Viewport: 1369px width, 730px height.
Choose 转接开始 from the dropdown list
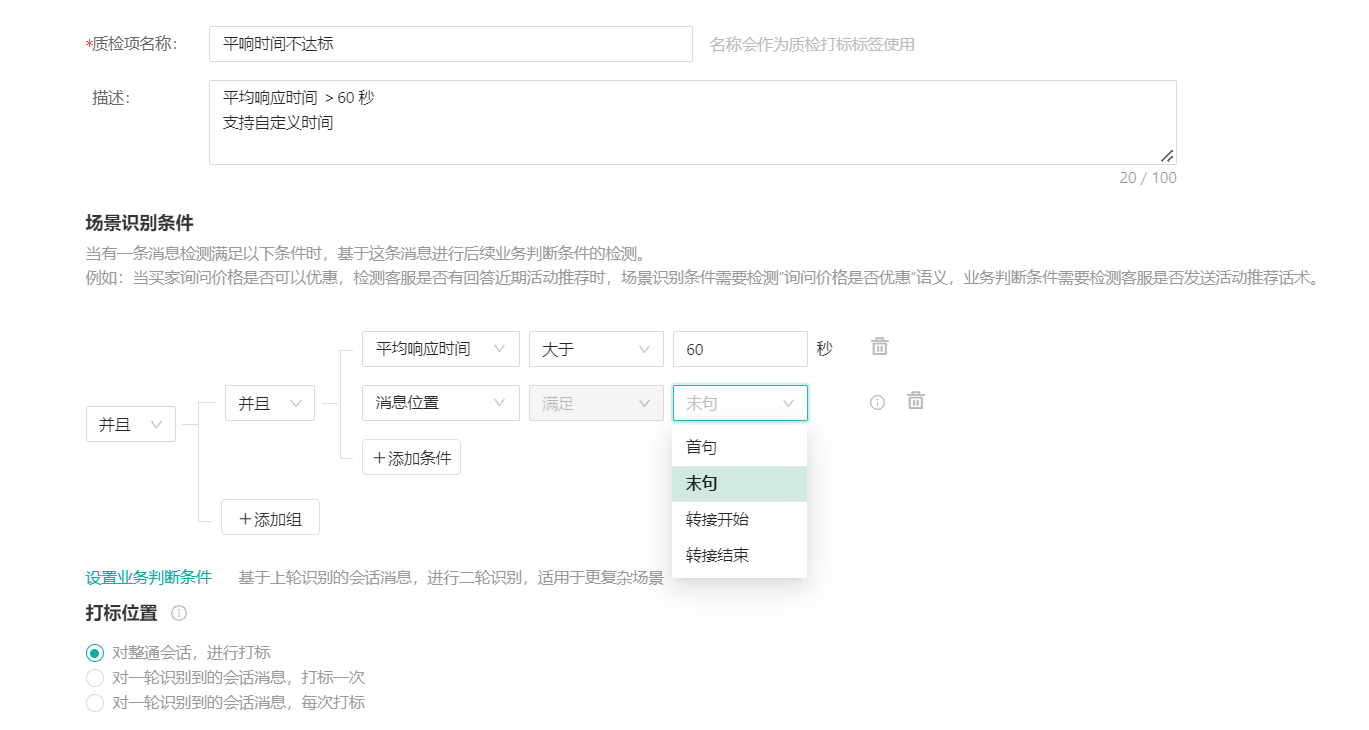pos(739,520)
